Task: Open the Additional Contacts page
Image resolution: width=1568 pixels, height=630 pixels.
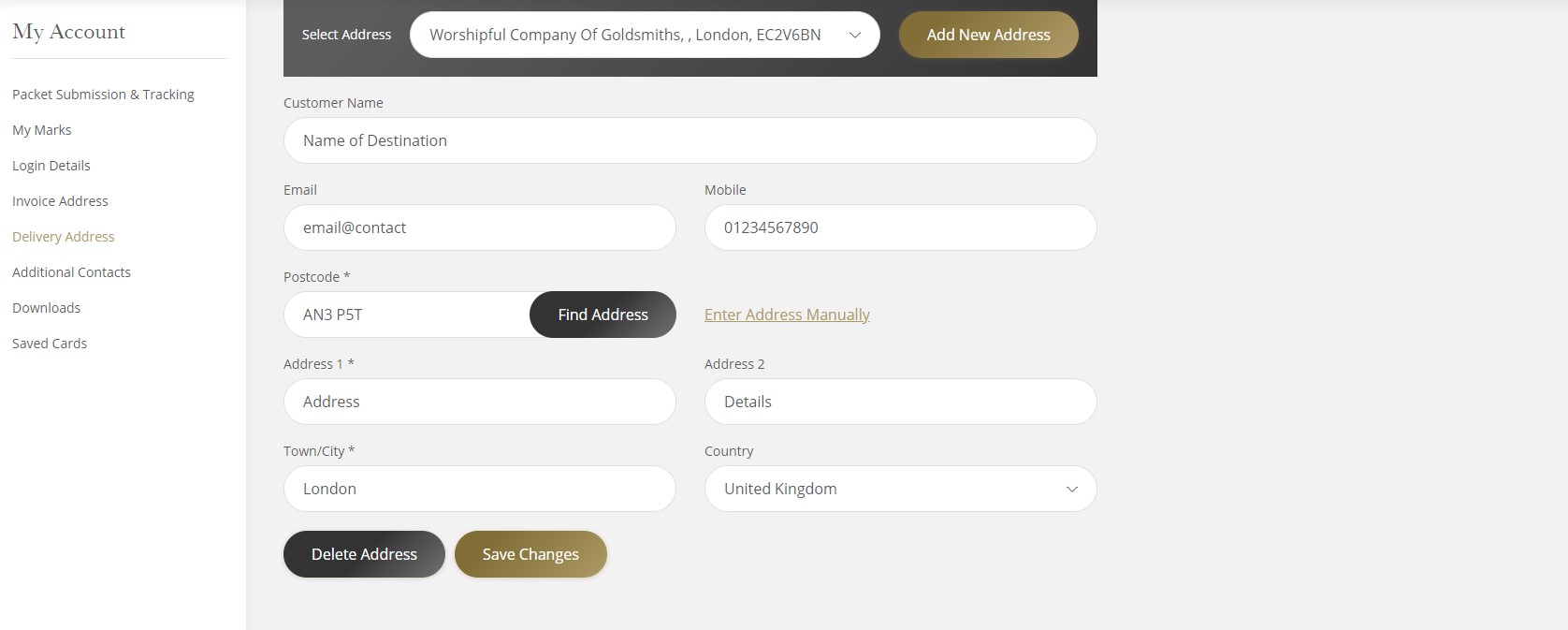Action: tap(71, 272)
